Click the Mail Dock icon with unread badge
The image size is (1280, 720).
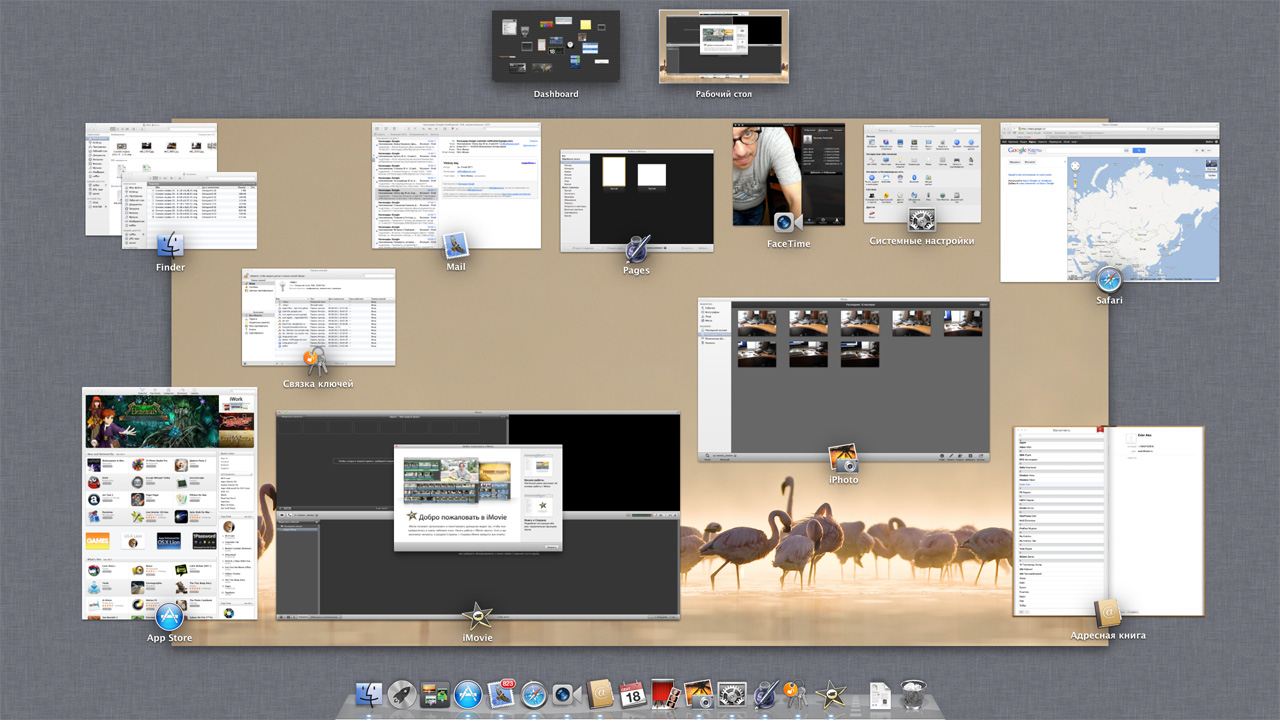(x=501, y=695)
